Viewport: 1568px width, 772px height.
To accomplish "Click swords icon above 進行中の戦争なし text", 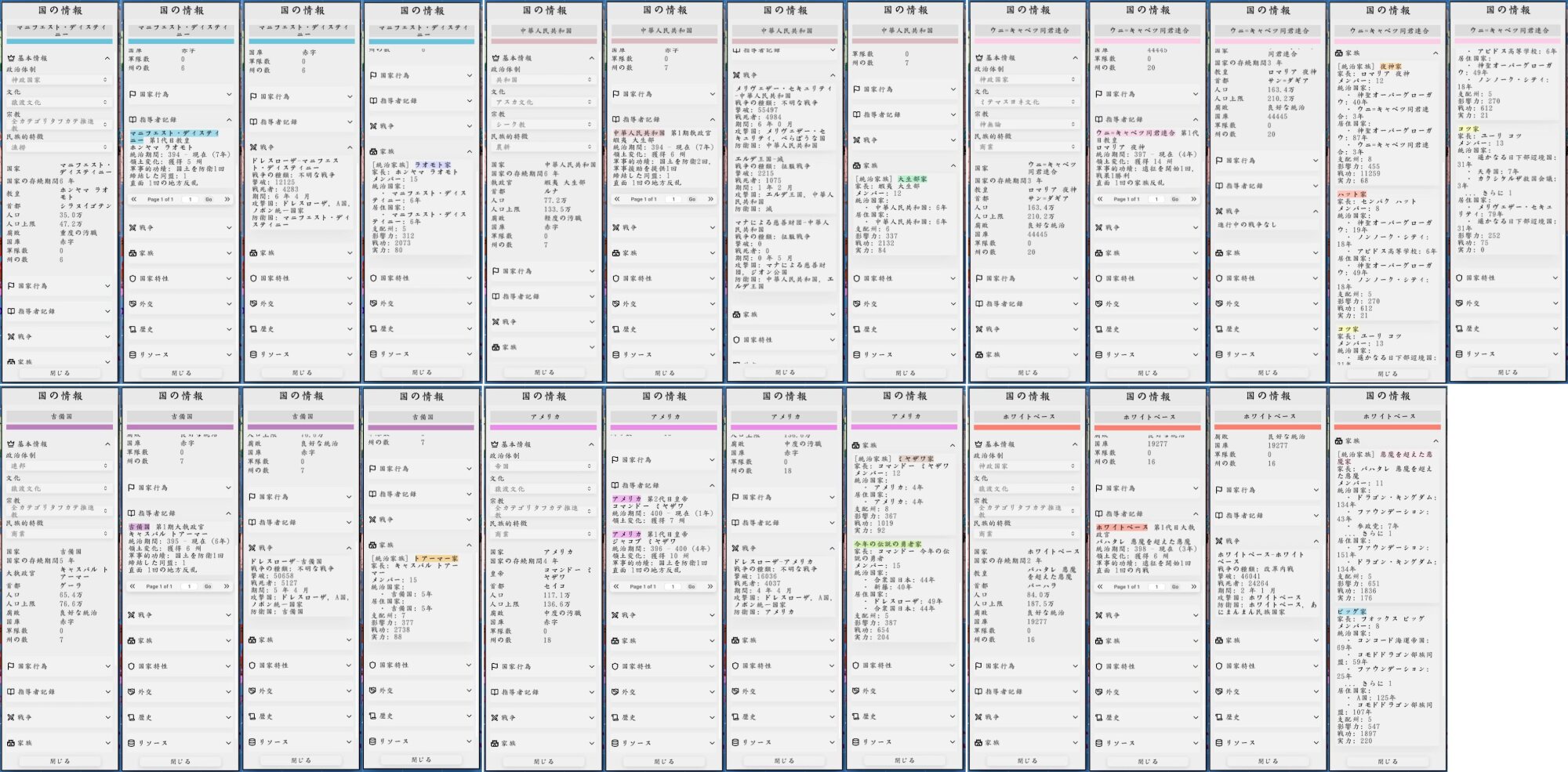I will pyautogui.click(x=1219, y=212).
